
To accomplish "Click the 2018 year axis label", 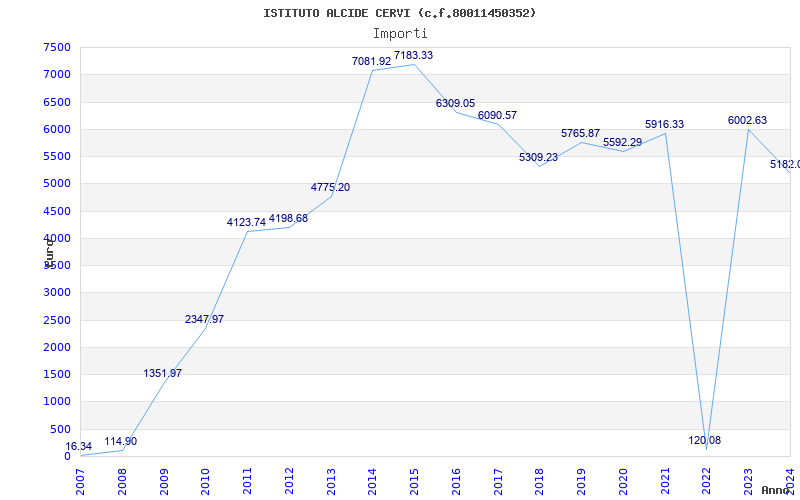I will click(540, 481).
